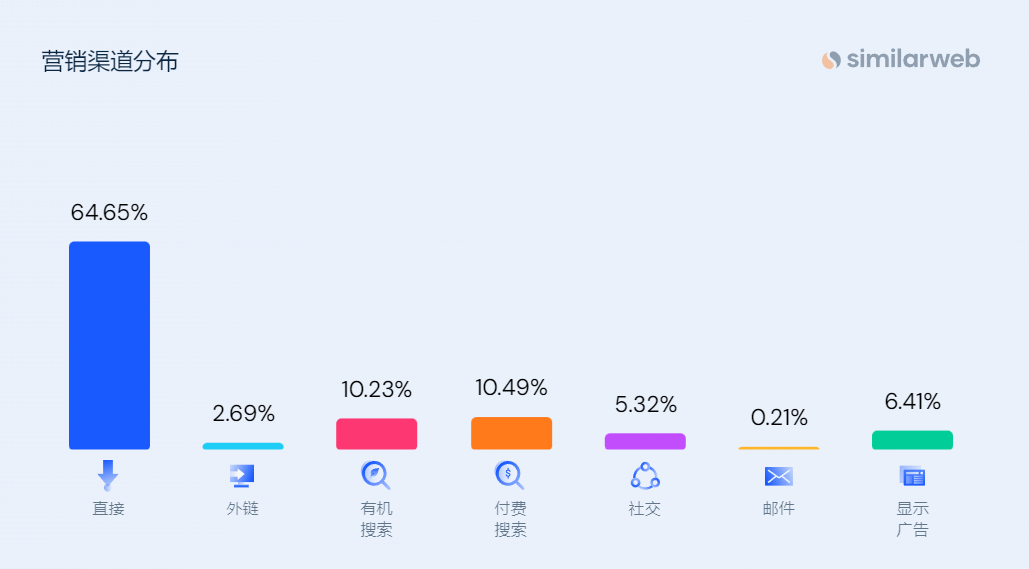
Task: Click the Display Ads (显示广告) icon
Action: click(912, 476)
